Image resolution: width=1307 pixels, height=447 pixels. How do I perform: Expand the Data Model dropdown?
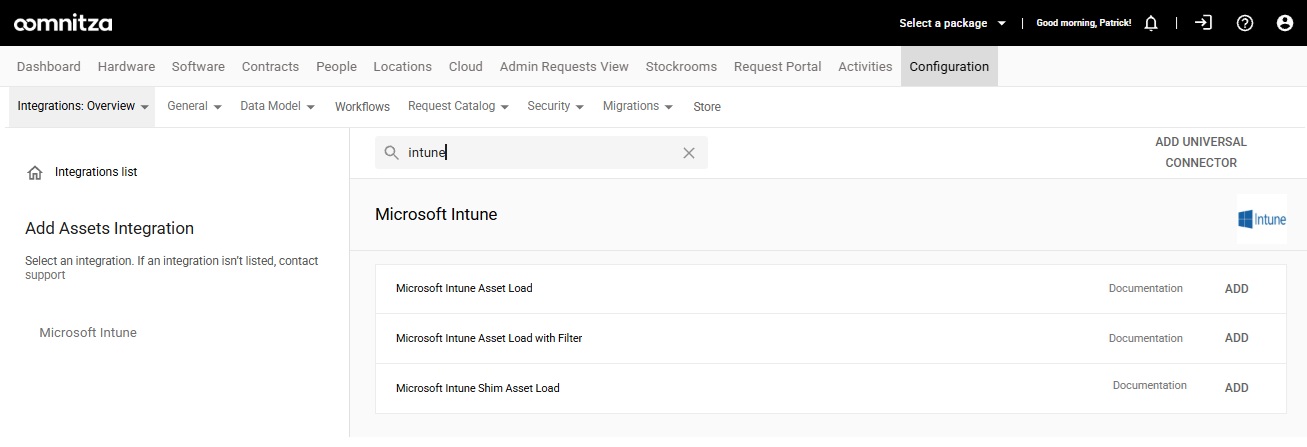click(x=277, y=106)
